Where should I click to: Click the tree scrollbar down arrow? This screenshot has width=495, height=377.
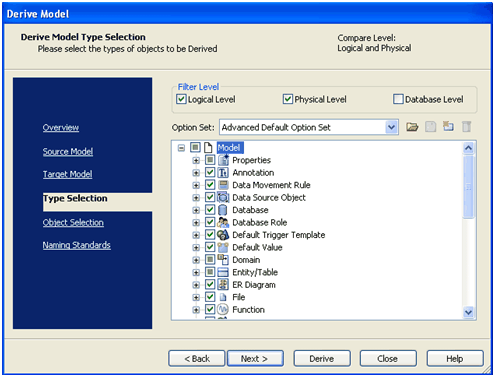tap(469, 312)
